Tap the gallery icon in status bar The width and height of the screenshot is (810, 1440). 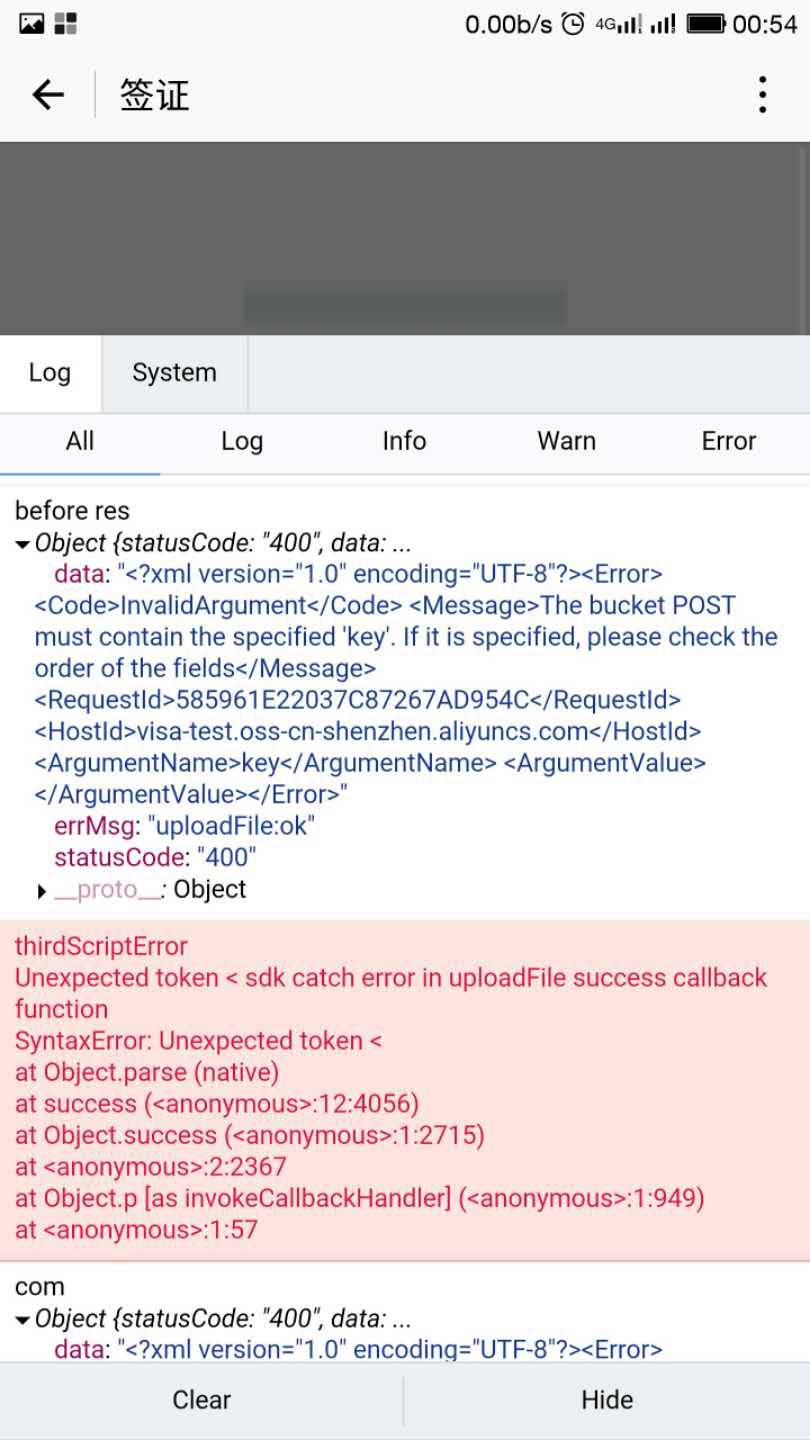pyautogui.click(x=32, y=23)
